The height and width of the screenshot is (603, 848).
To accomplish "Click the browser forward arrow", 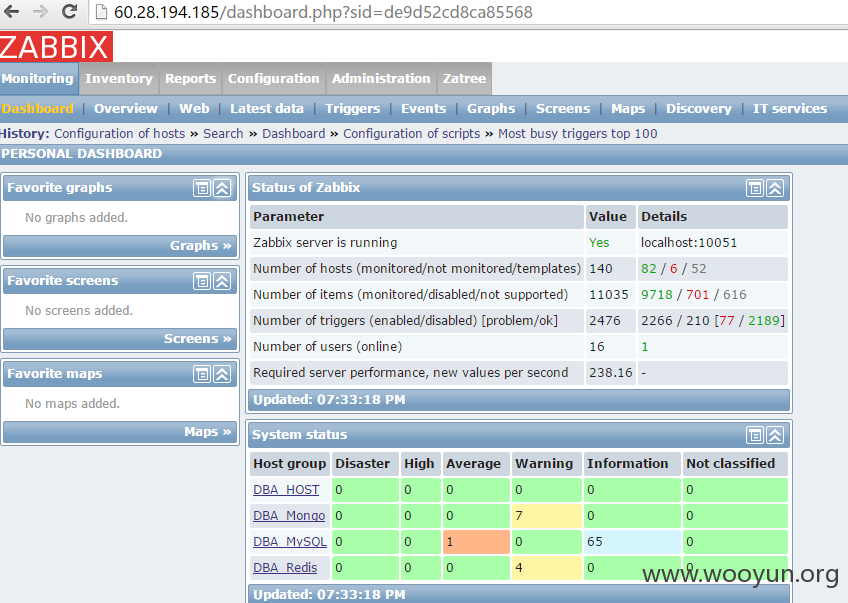I will click(x=41, y=11).
